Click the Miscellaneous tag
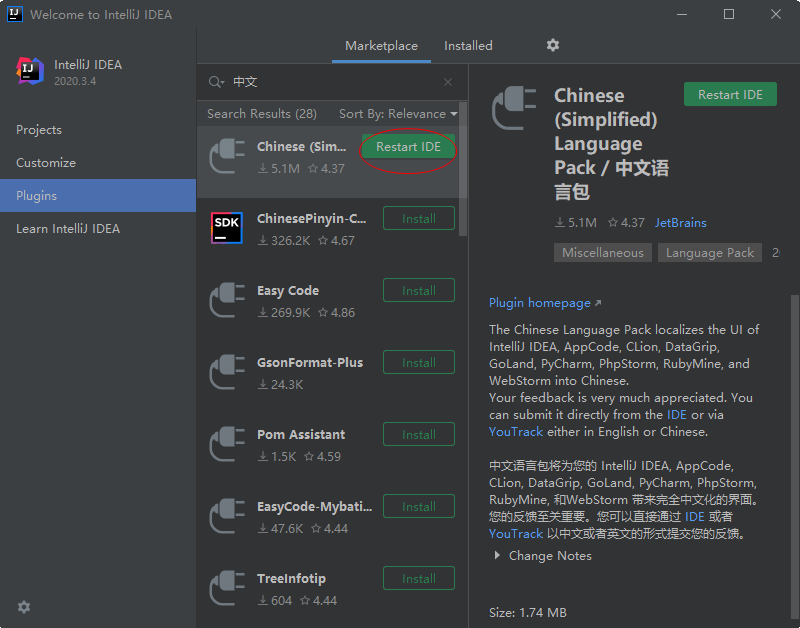The image size is (800, 628). tap(603, 253)
